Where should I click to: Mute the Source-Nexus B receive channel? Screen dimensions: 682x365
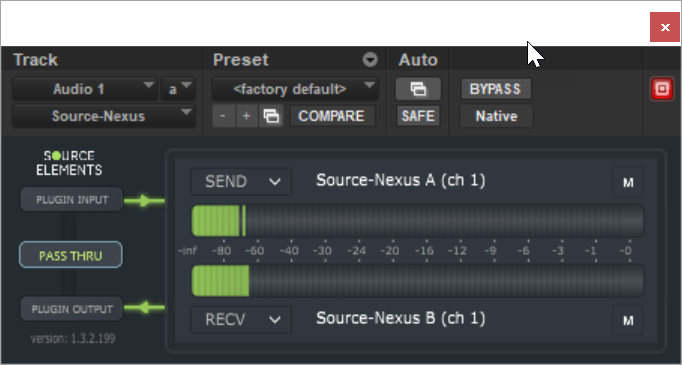(628, 320)
